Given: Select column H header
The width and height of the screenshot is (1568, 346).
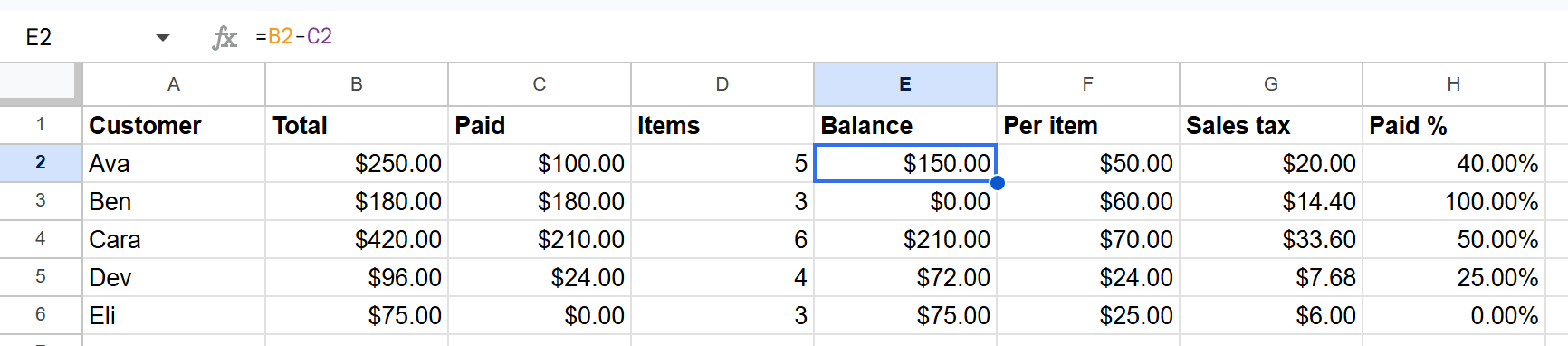Looking at the screenshot, I should click(x=1454, y=84).
